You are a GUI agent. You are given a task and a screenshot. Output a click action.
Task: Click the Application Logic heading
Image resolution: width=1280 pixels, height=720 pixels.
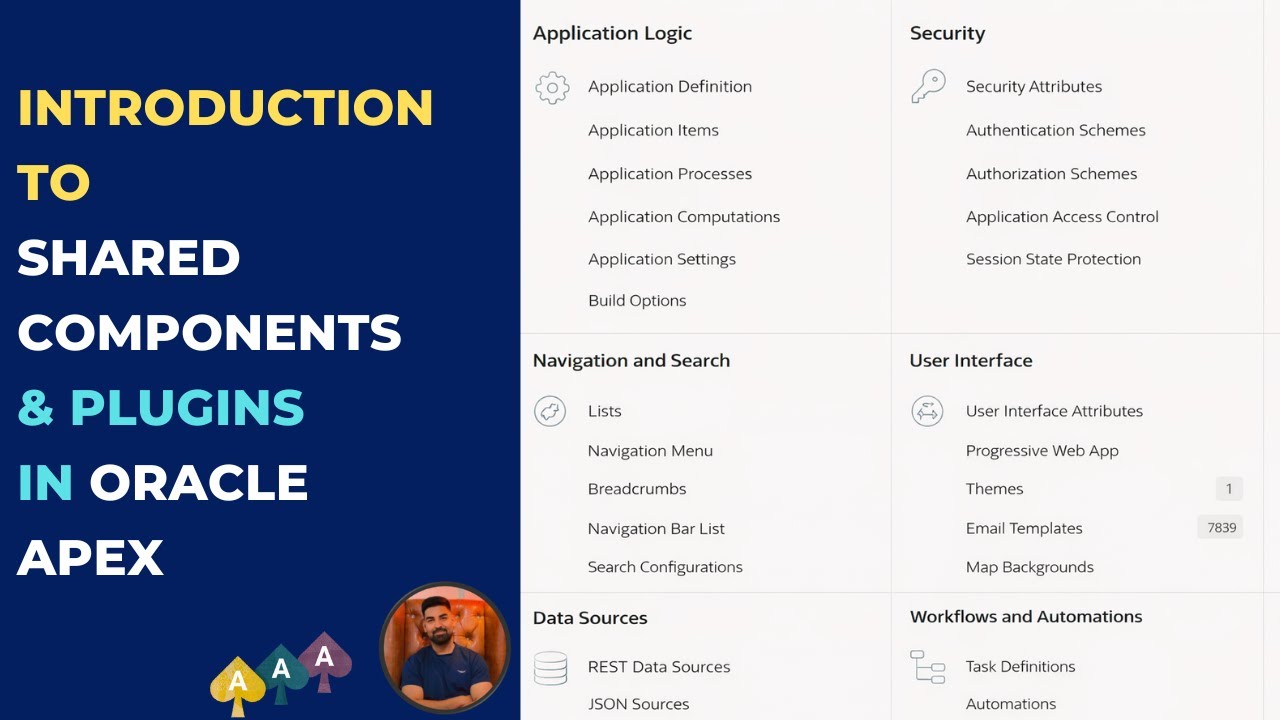tap(612, 34)
